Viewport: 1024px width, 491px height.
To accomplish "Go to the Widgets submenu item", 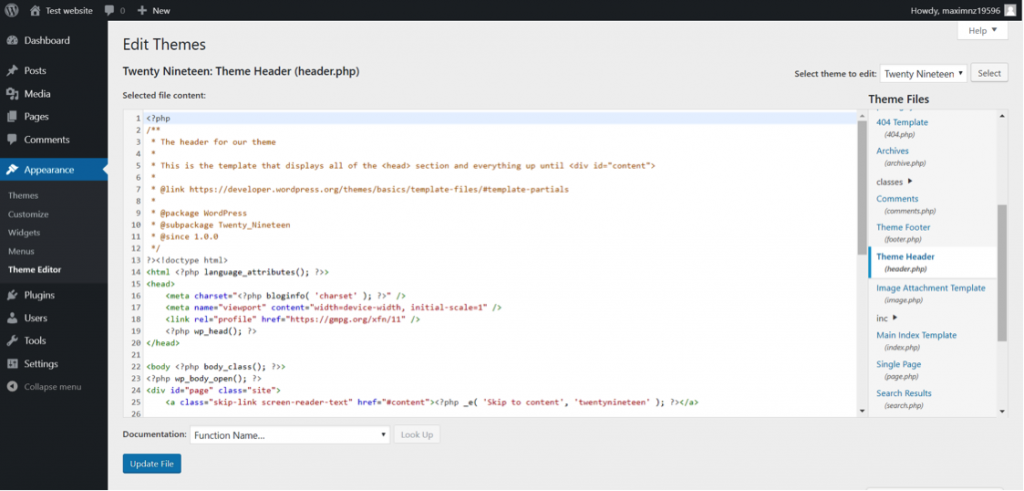I will tap(24, 232).
